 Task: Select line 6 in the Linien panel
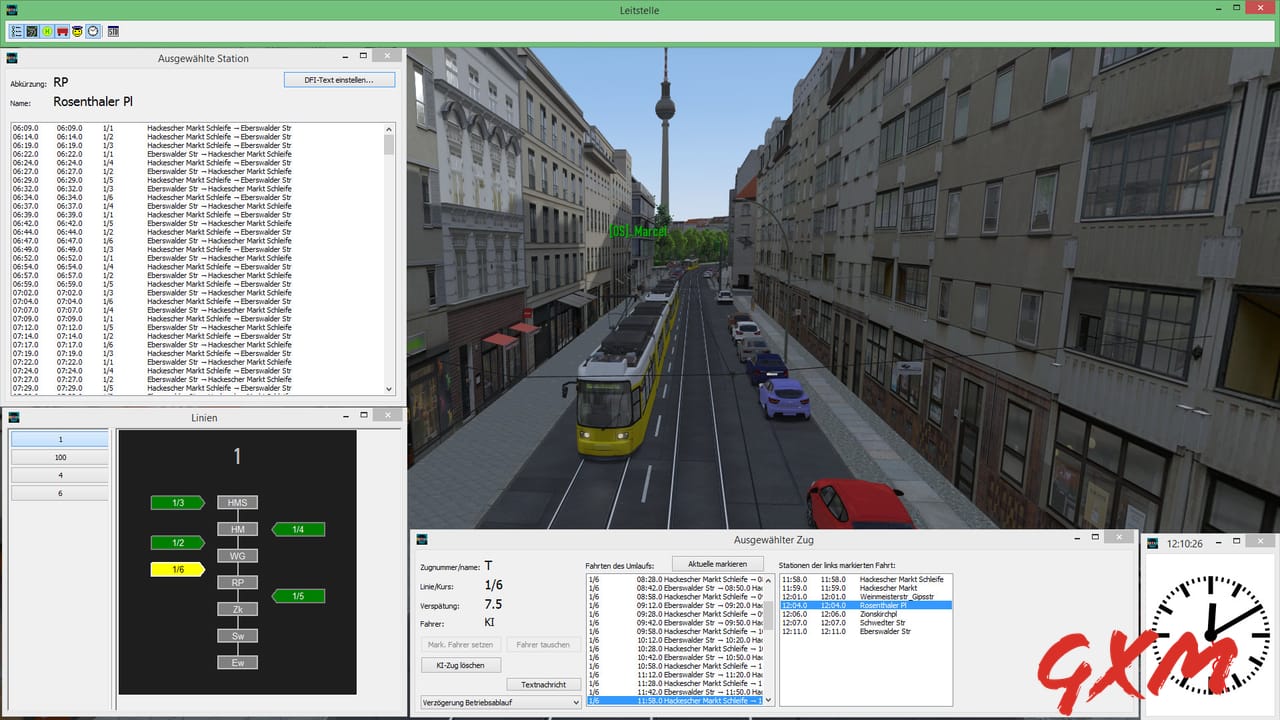[x=59, y=491]
